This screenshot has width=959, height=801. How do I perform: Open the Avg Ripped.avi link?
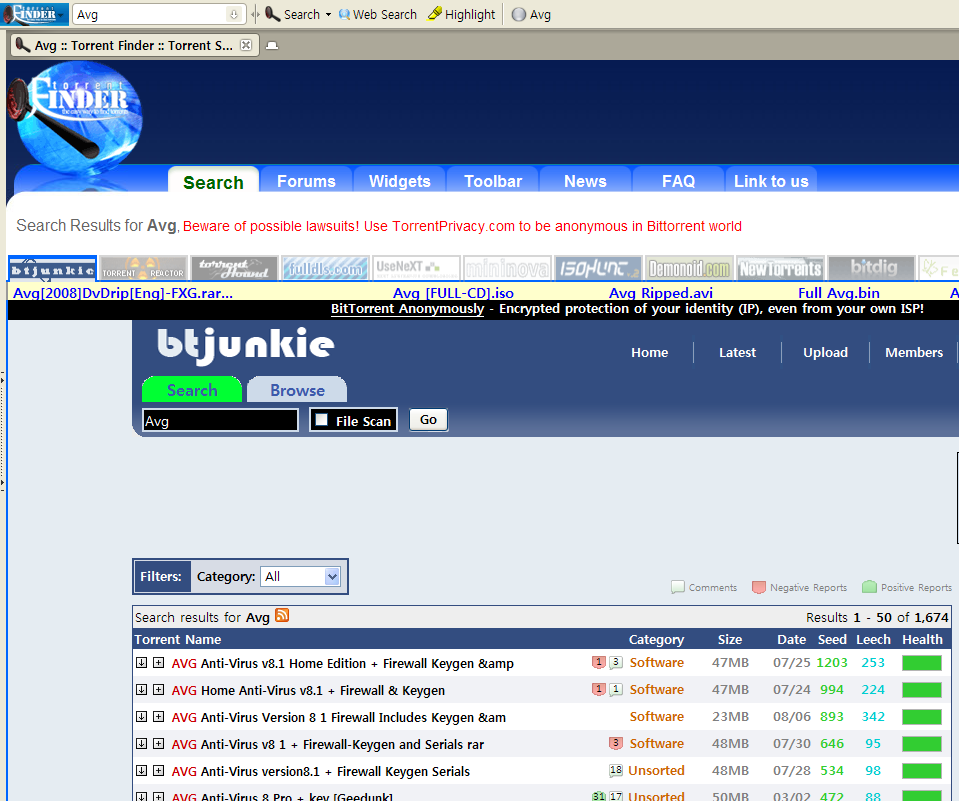pos(661,293)
